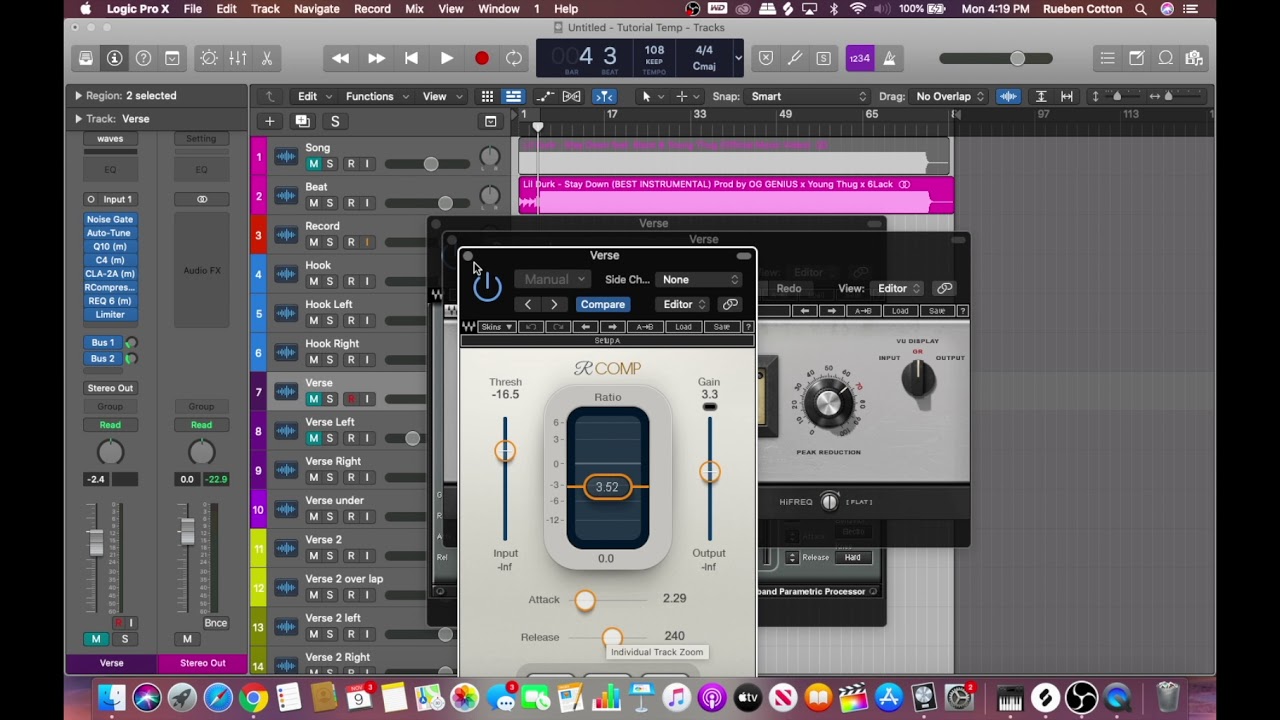Open the Track menu
This screenshot has height=720, width=1280.
click(265, 9)
